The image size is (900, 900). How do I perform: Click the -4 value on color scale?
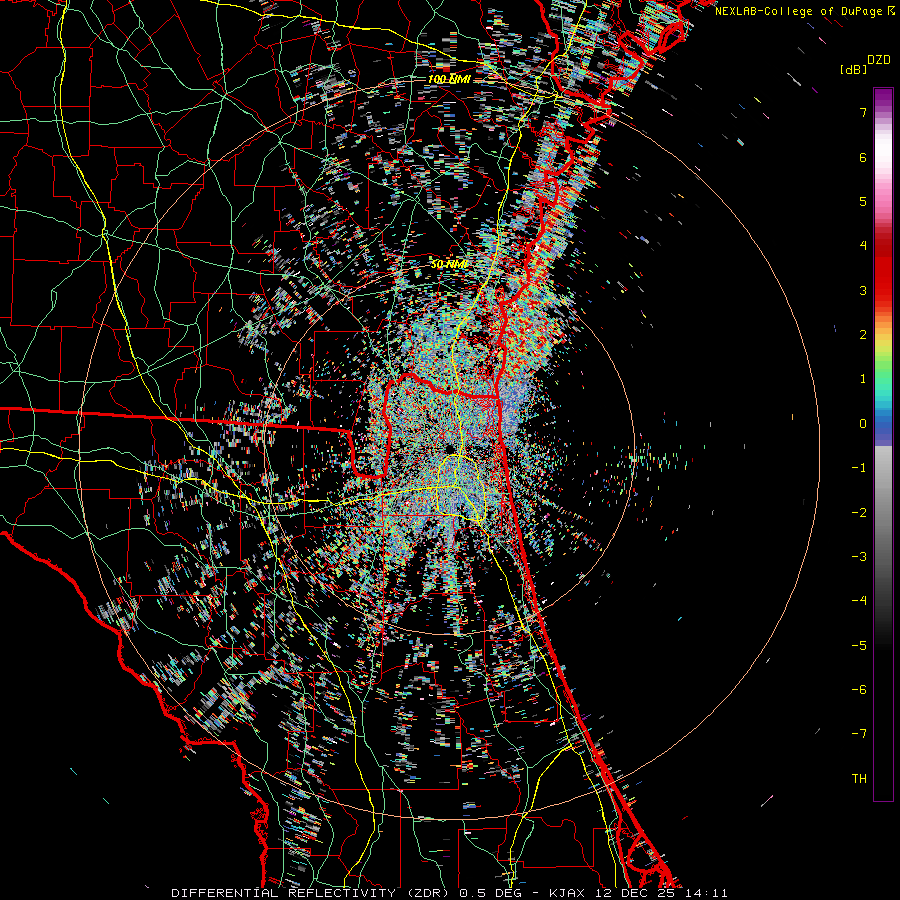[x=859, y=601]
